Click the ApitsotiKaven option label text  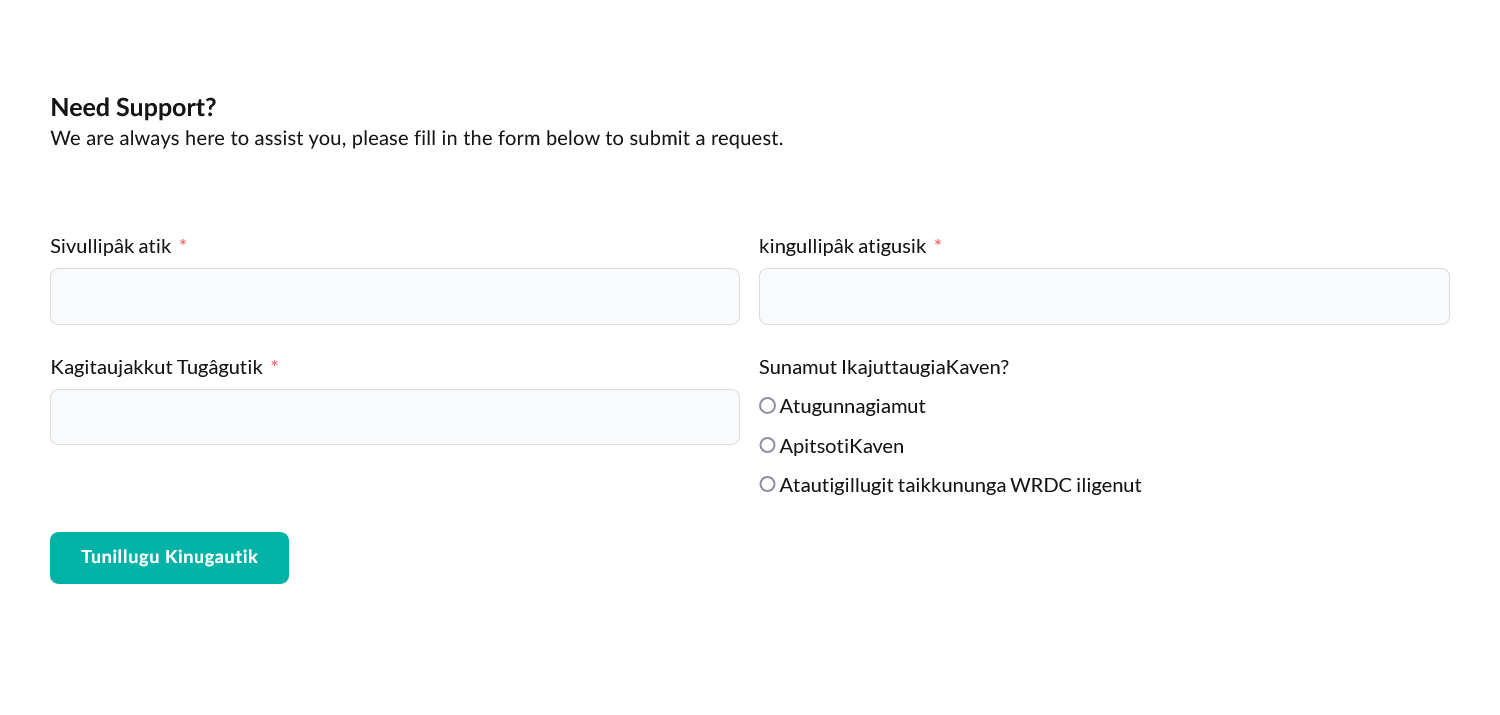[842, 446]
